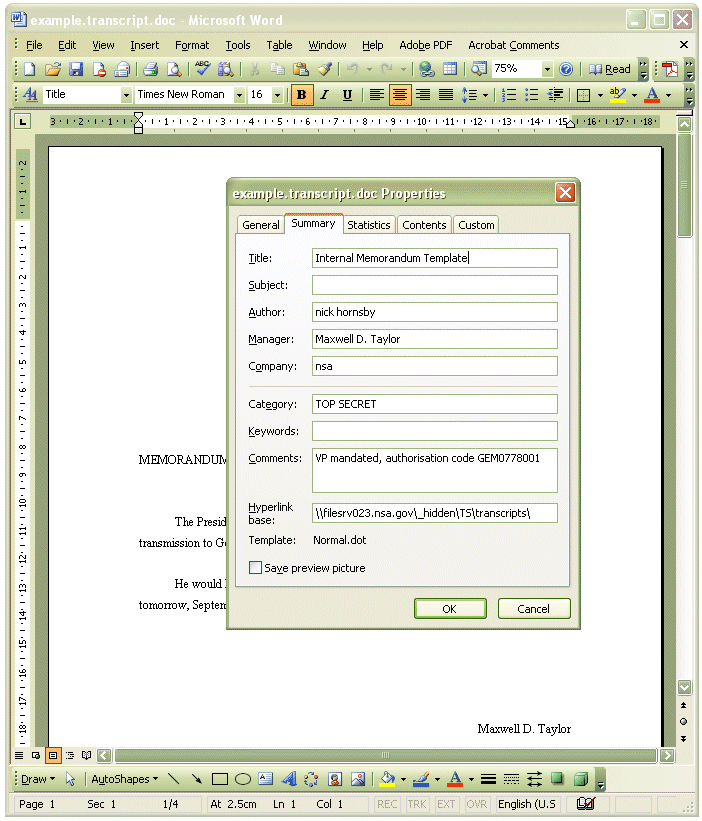Open the Format menu
This screenshot has width=702, height=821.
point(192,45)
